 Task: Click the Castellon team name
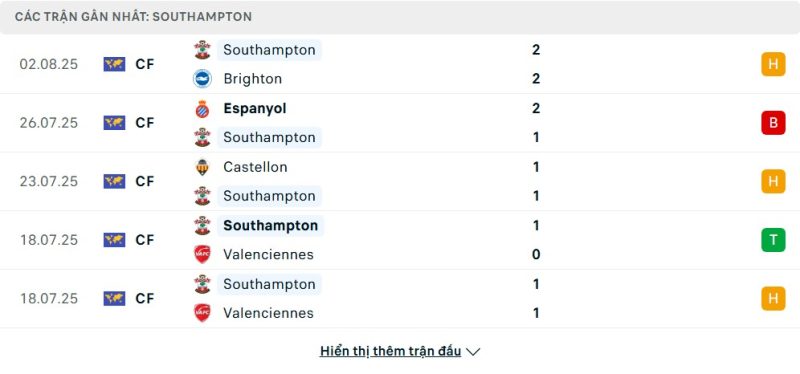(x=255, y=167)
